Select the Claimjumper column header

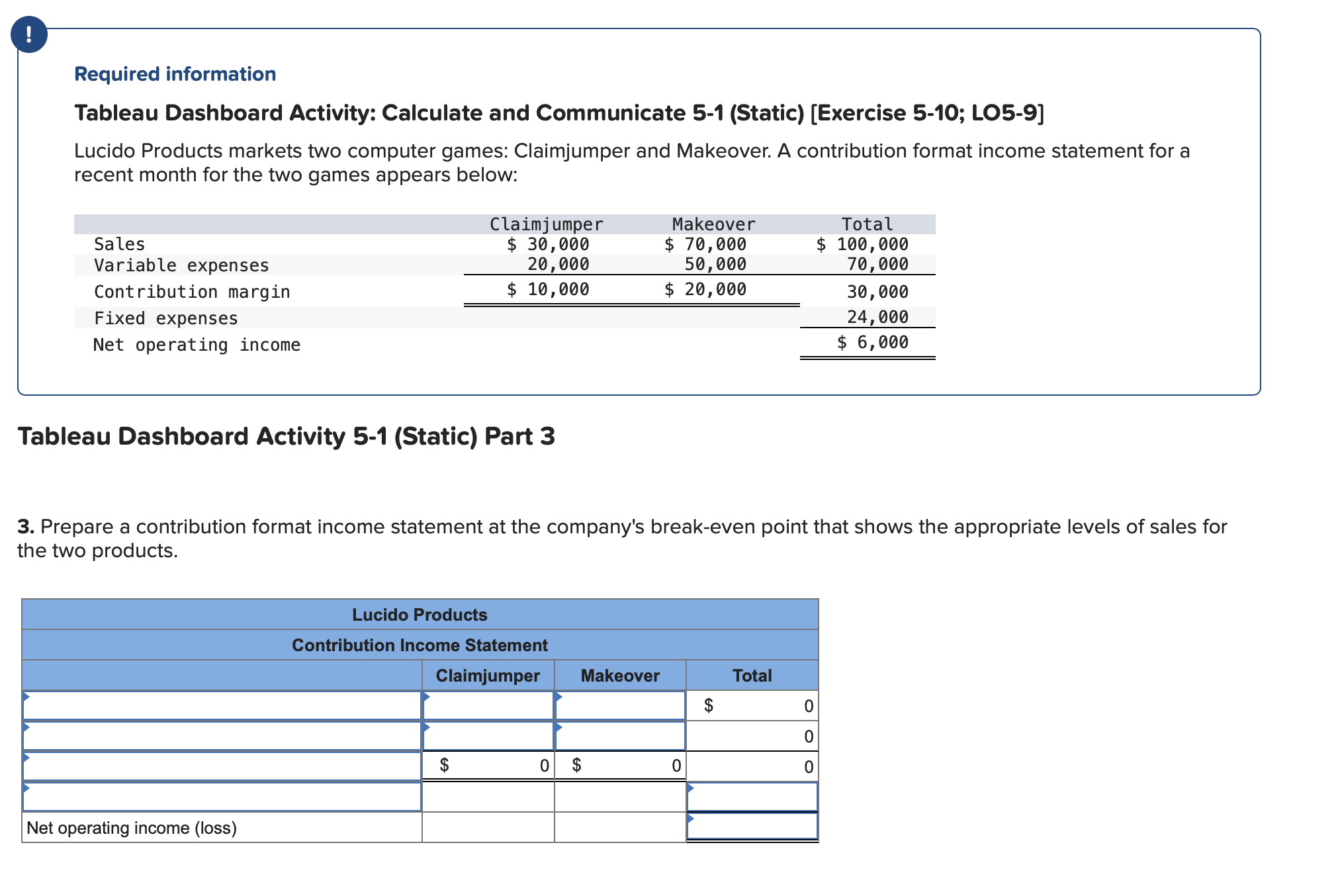point(488,676)
